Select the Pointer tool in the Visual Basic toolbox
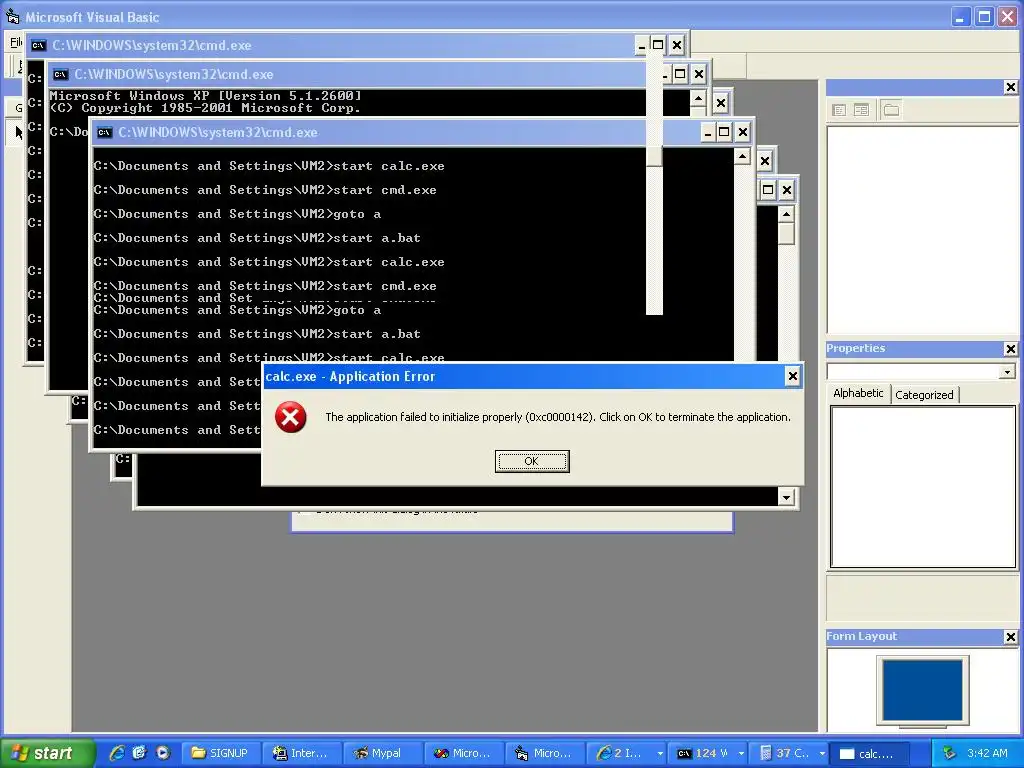1024x768 pixels. pyautogui.click(x=18, y=133)
